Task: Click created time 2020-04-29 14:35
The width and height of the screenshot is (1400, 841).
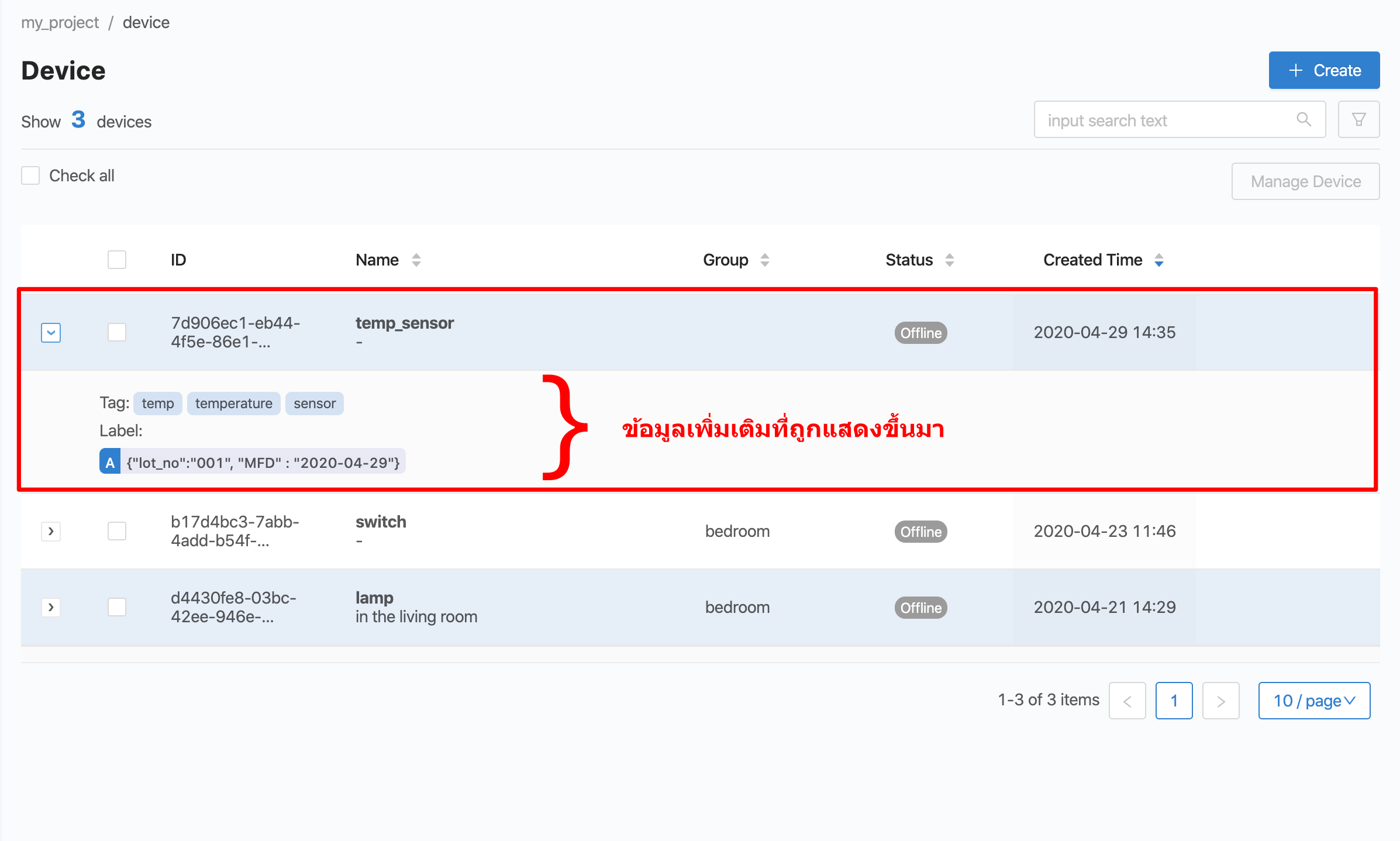Action: click(x=1104, y=332)
